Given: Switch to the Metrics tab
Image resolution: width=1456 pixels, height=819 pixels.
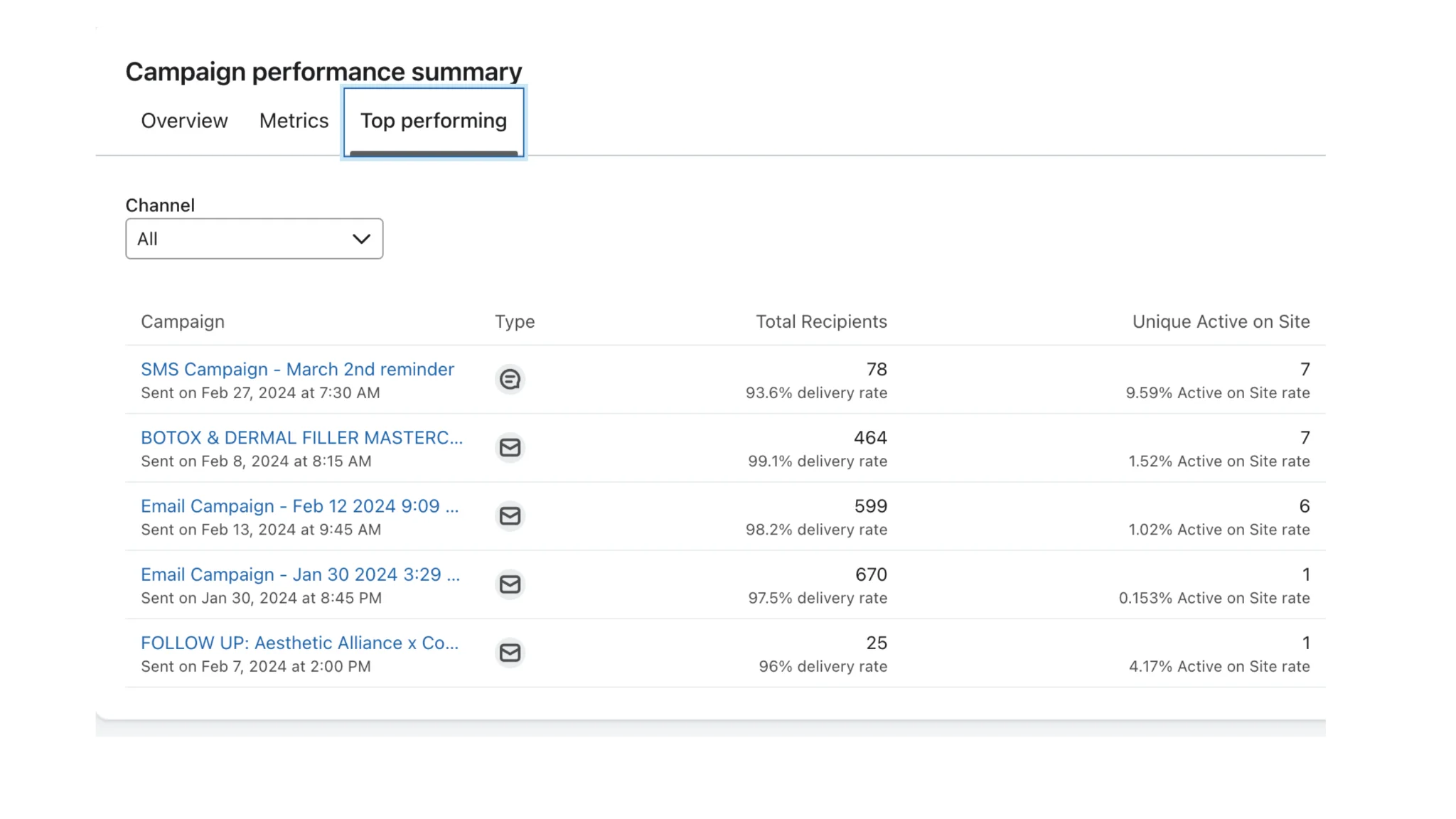Looking at the screenshot, I should pyautogui.click(x=294, y=121).
